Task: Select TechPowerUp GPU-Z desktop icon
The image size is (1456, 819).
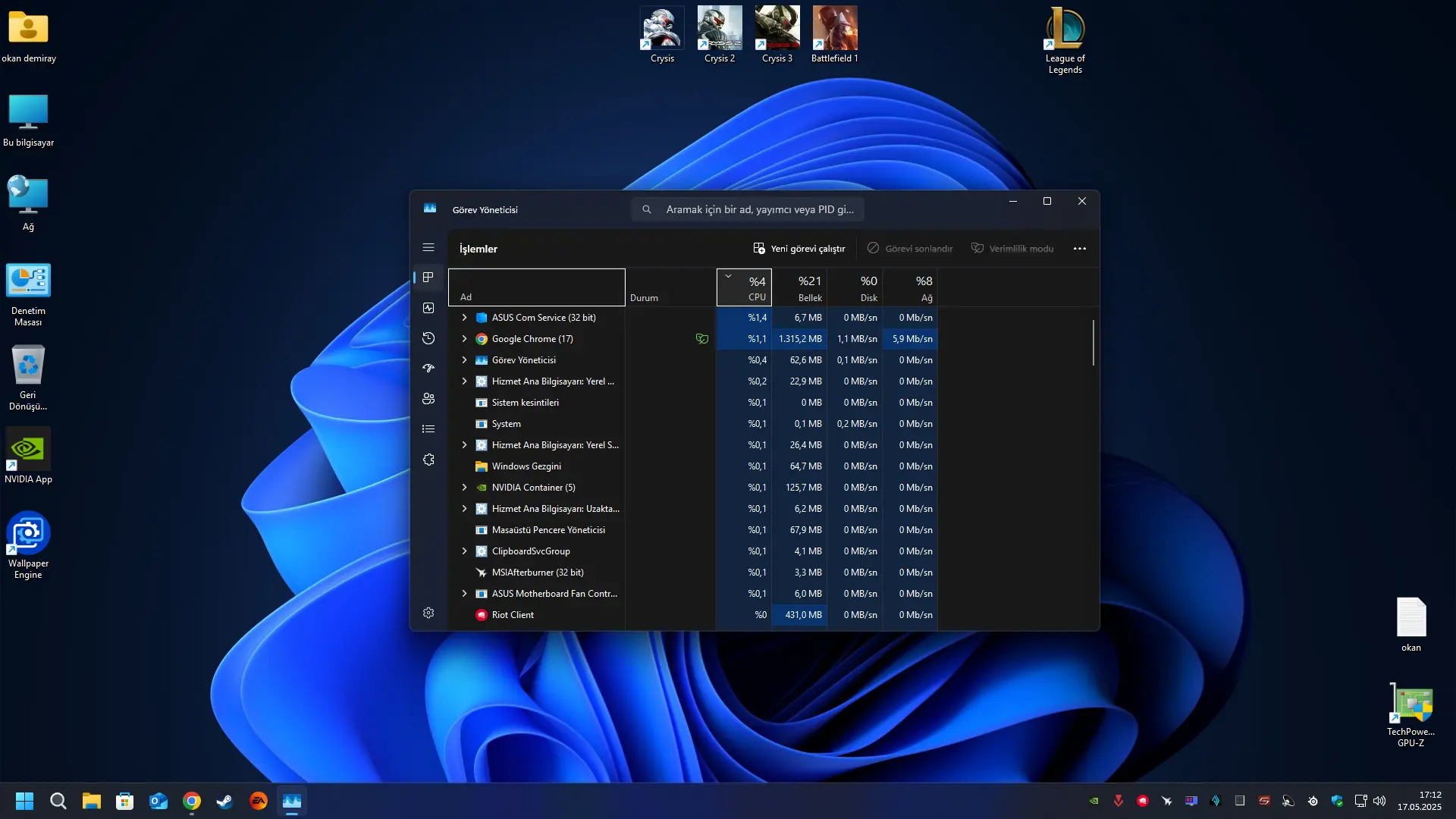Action: point(1411,715)
